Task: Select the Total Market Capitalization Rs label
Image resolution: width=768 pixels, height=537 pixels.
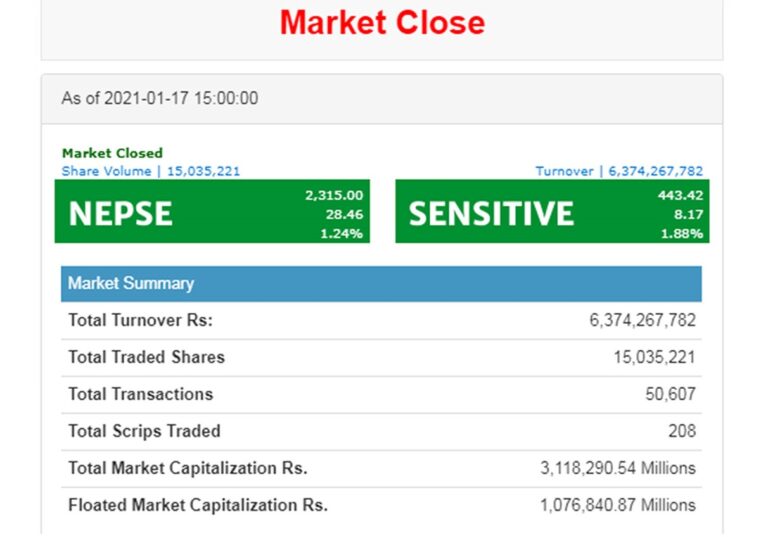Action: point(187,468)
